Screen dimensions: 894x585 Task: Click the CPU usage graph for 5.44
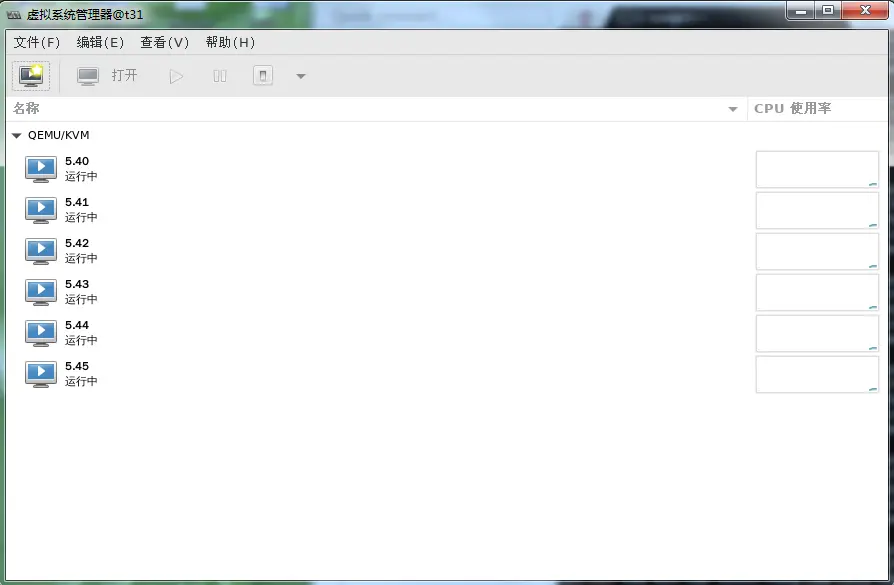tap(817, 334)
